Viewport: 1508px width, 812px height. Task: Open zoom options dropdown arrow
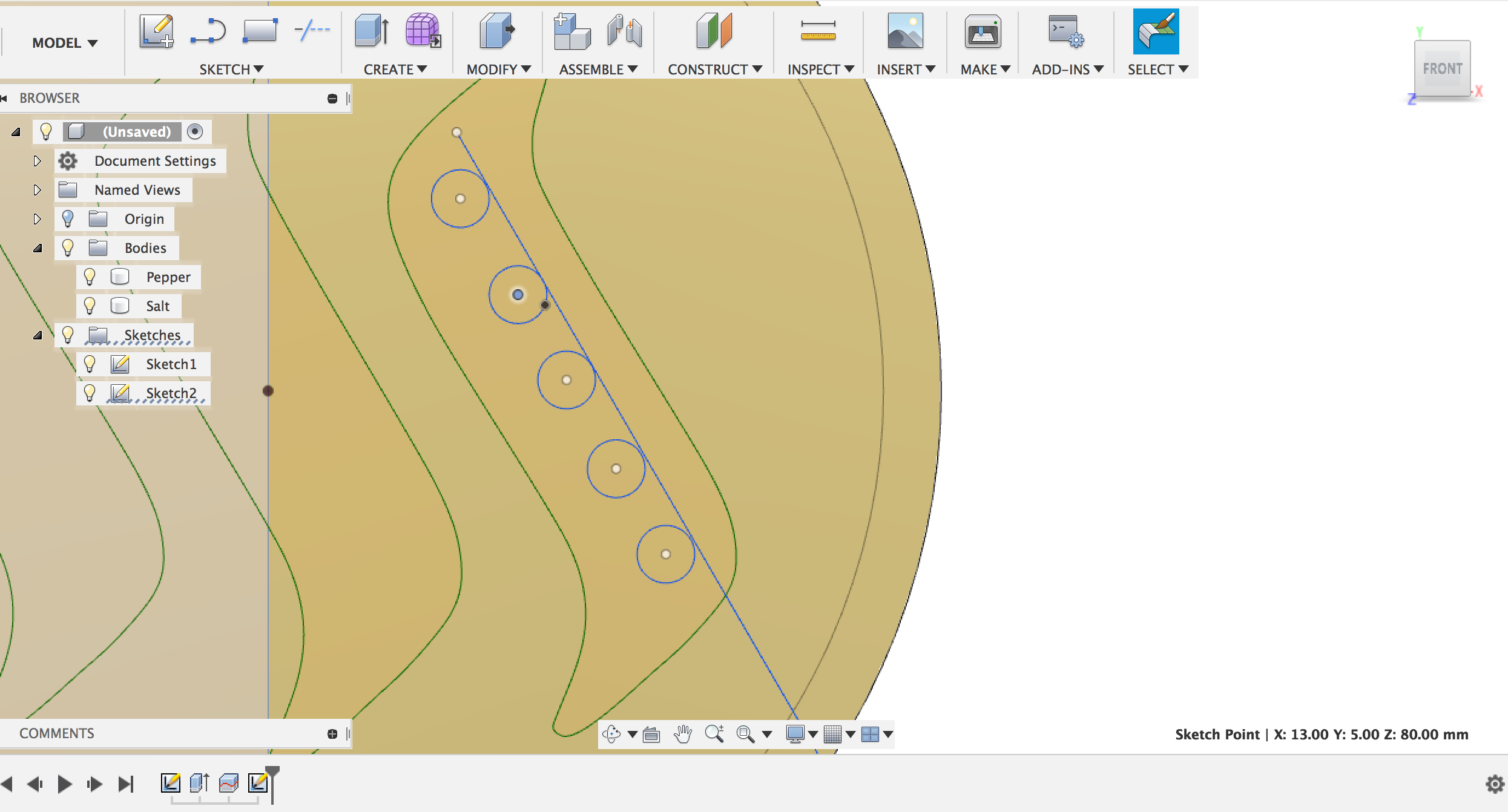coord(766,735)
